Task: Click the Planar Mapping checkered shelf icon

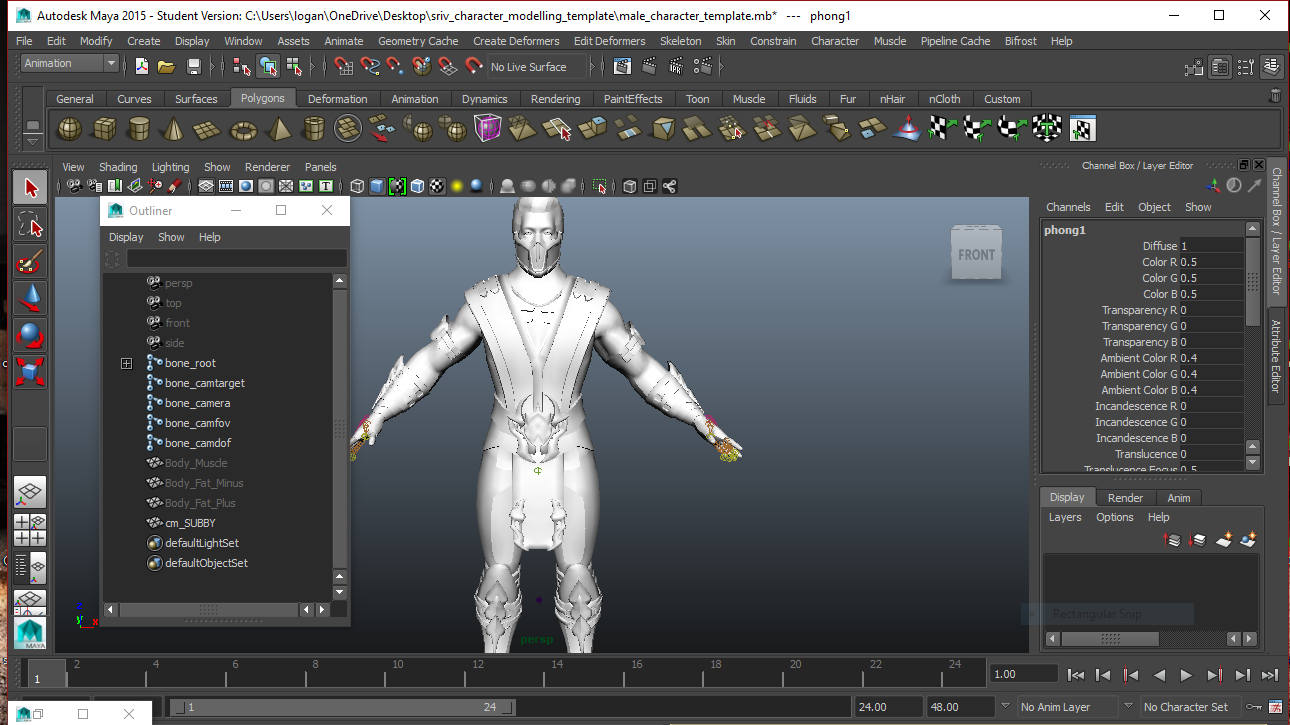Action: point(941,128)
